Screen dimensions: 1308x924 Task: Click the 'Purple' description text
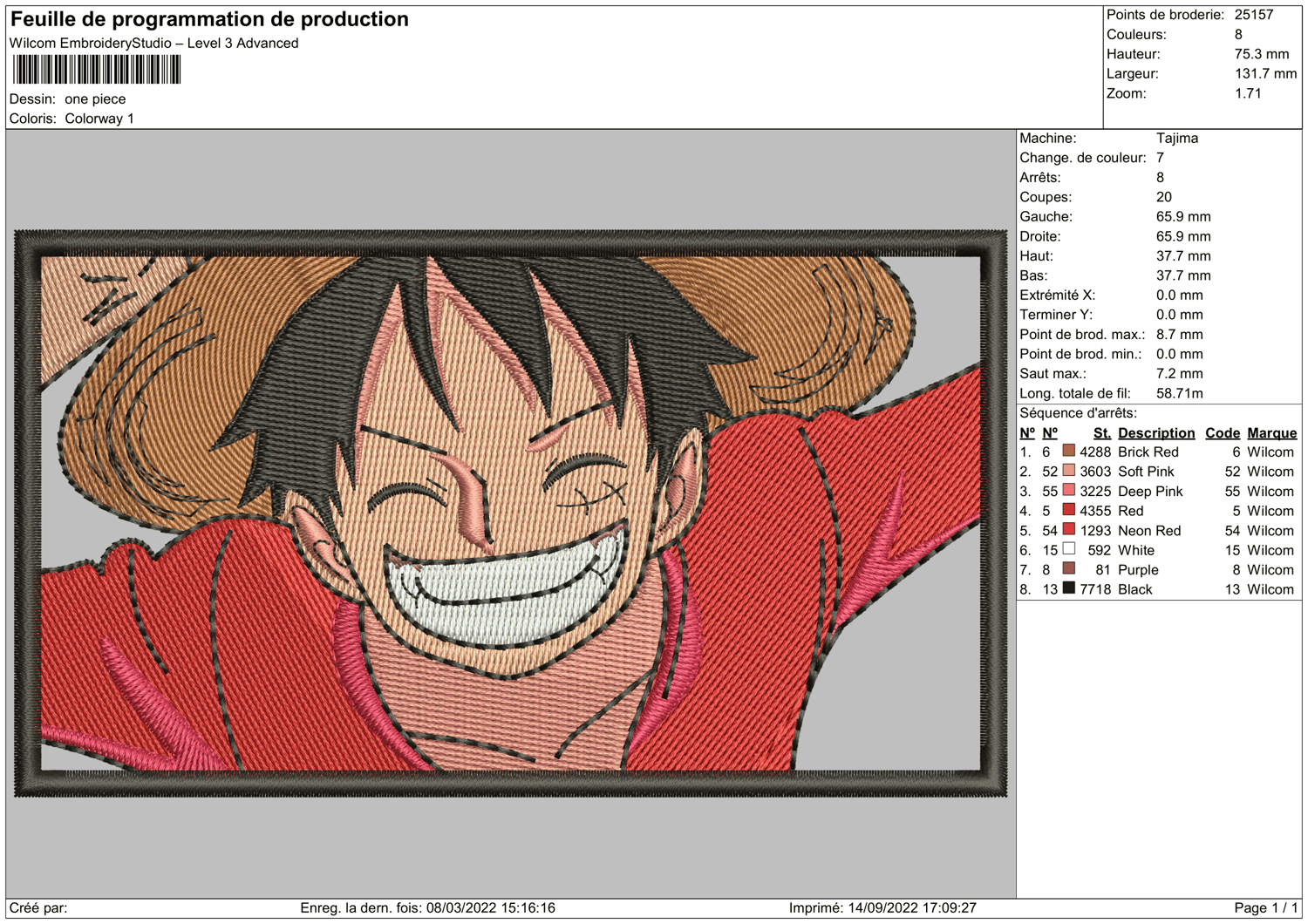(1138, 570)
